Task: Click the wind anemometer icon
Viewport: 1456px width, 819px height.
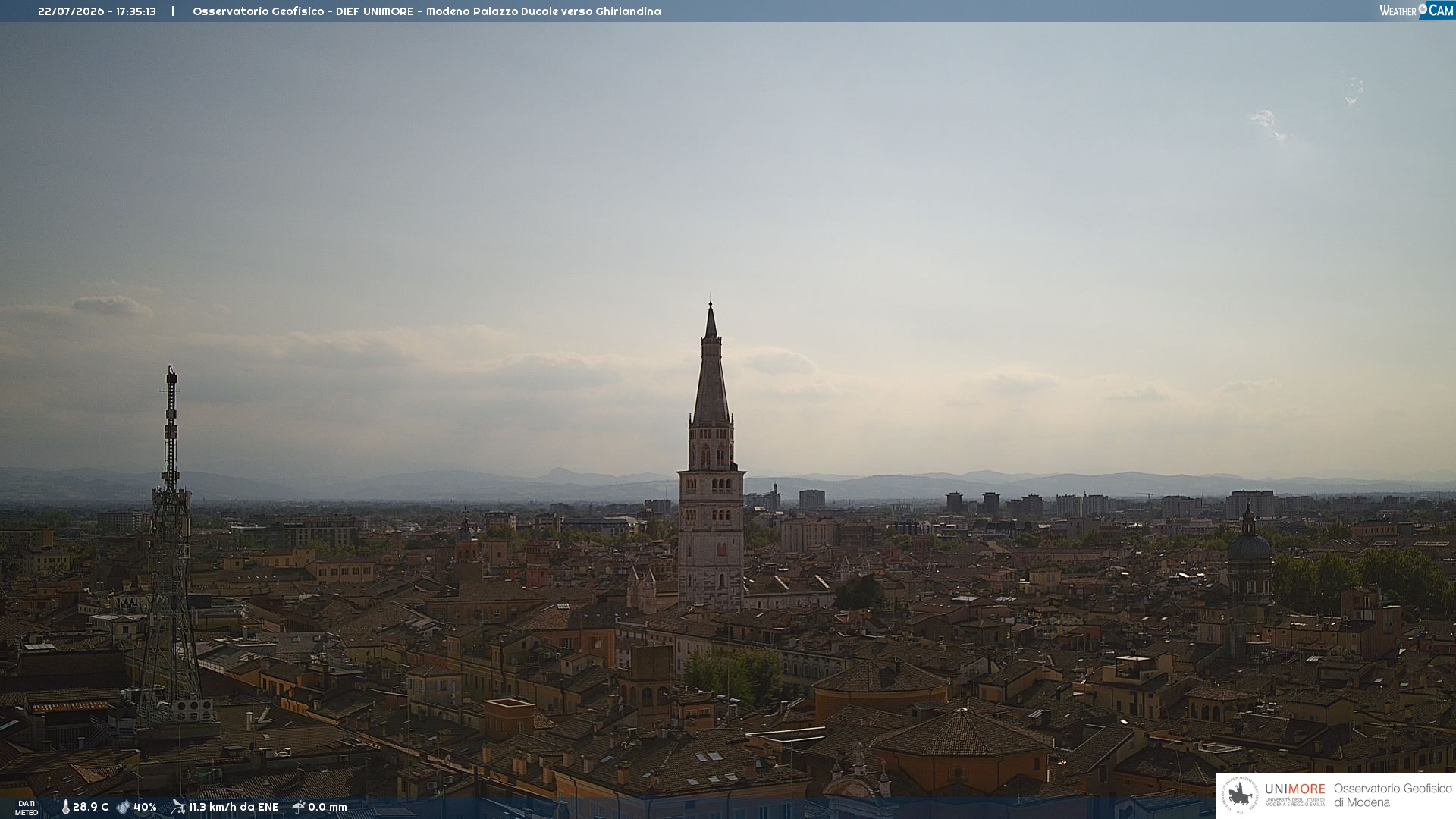Action: pyautogui.click(x=178, y=808)
